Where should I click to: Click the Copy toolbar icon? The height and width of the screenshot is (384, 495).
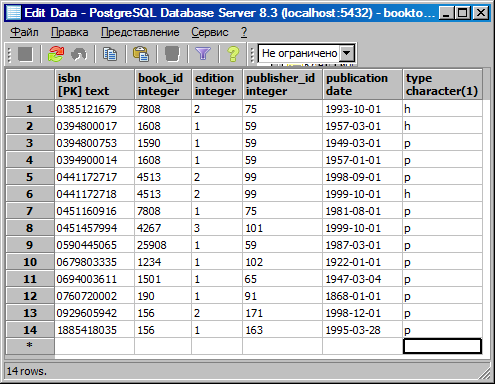click(110, 54)
